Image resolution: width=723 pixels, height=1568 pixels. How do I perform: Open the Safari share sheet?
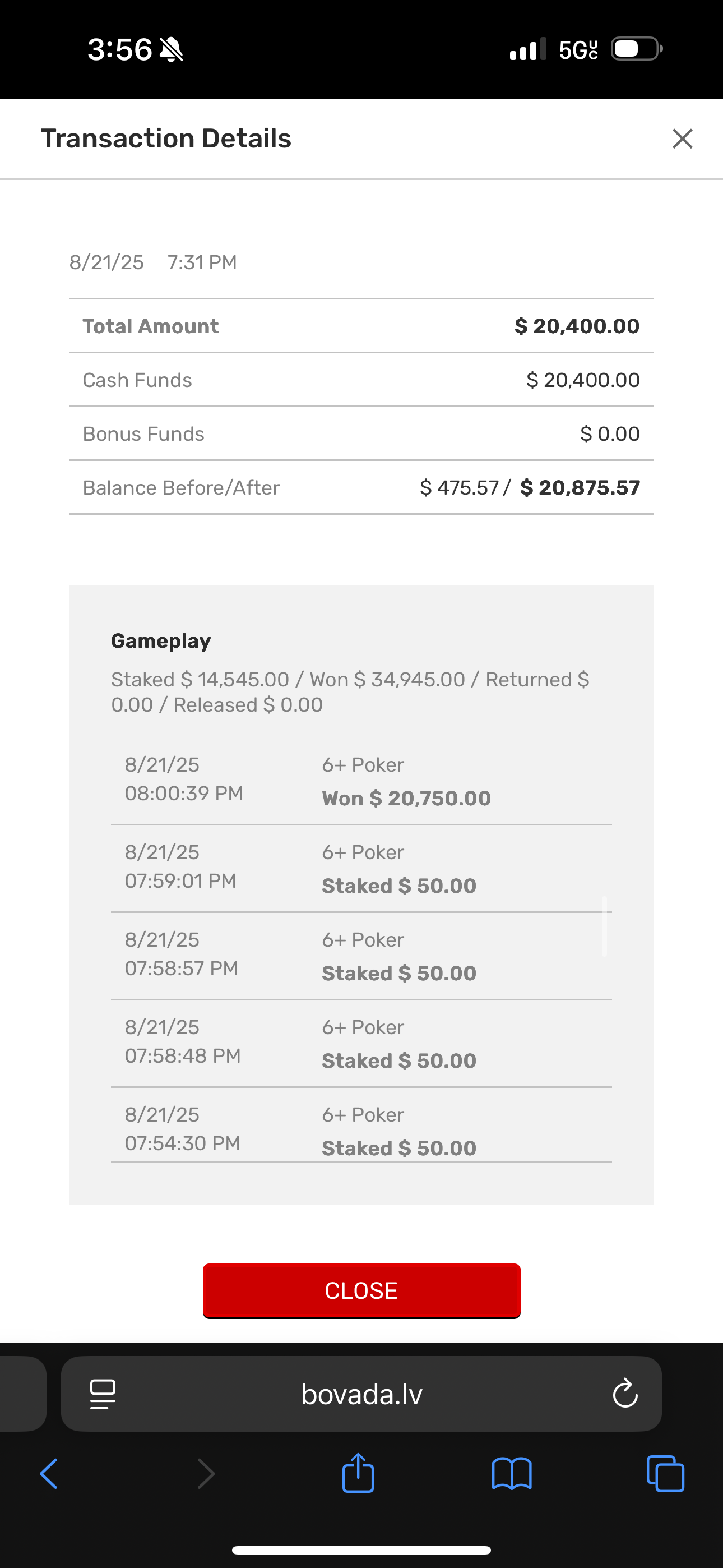pyautogui.click(x=358, y=1474)
